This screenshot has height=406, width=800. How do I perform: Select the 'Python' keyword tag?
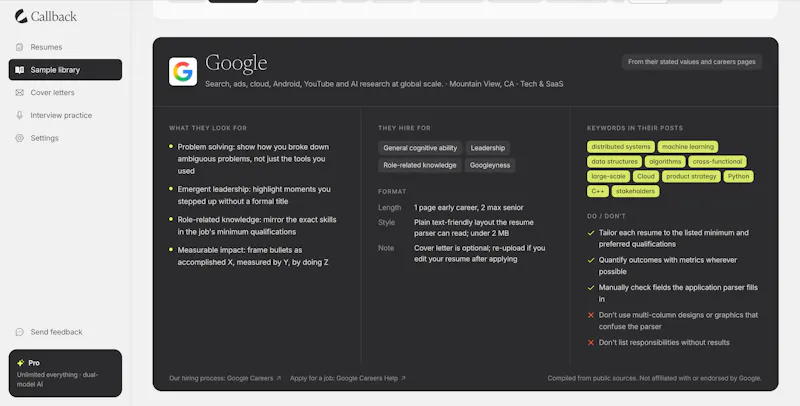(738, 176)
